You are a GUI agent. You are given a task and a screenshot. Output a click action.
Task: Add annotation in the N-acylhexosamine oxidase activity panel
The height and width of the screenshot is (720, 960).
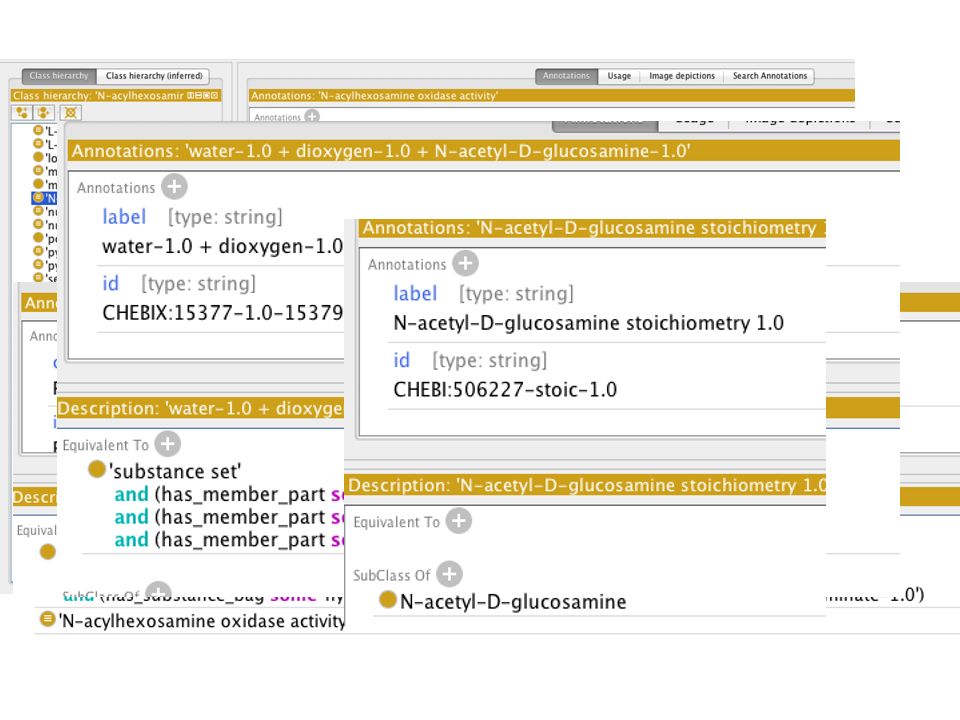pos(312,116)
